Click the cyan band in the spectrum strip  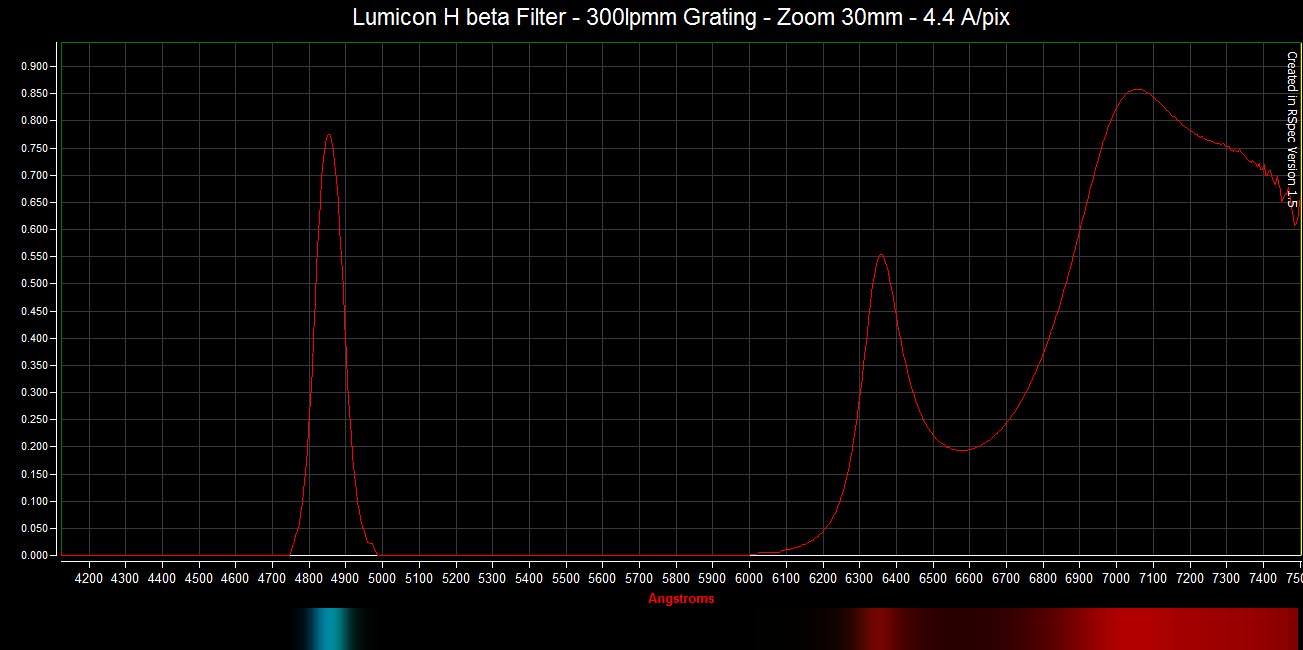[x=328, y=629]
